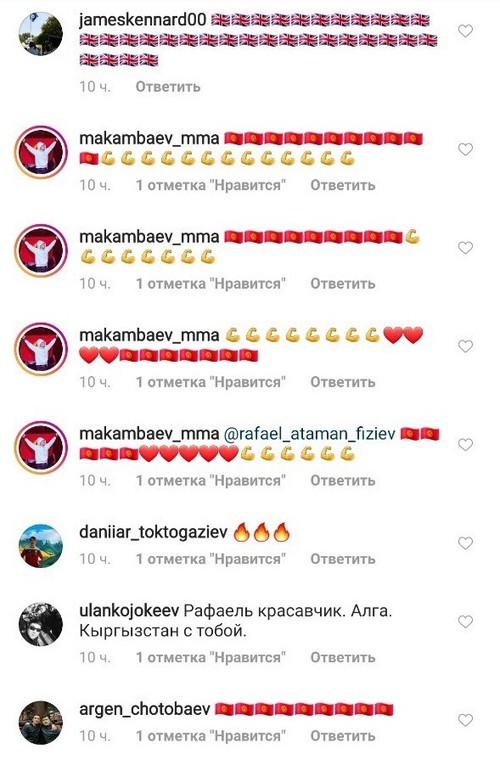The height and width of the screenshot is (765, 500).
Task: View likes on daniiar_toktogaziev's comment
Action: click(211, 559)
